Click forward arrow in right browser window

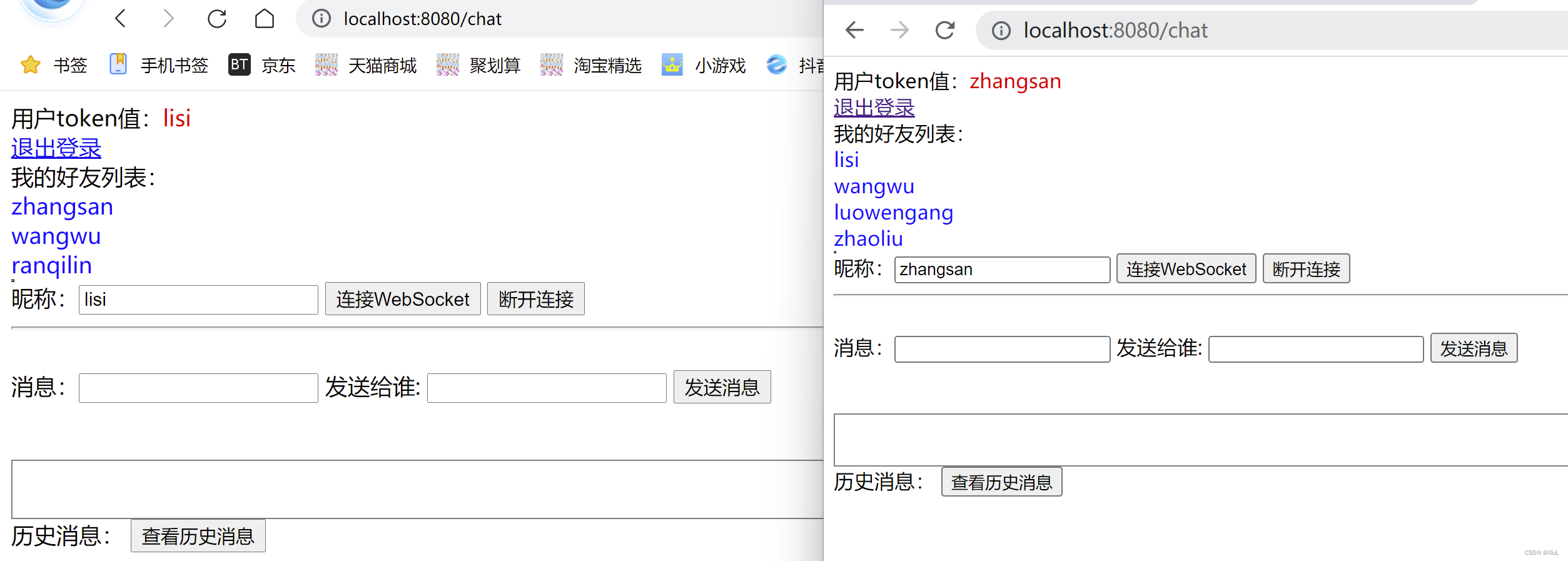point(899,29)
